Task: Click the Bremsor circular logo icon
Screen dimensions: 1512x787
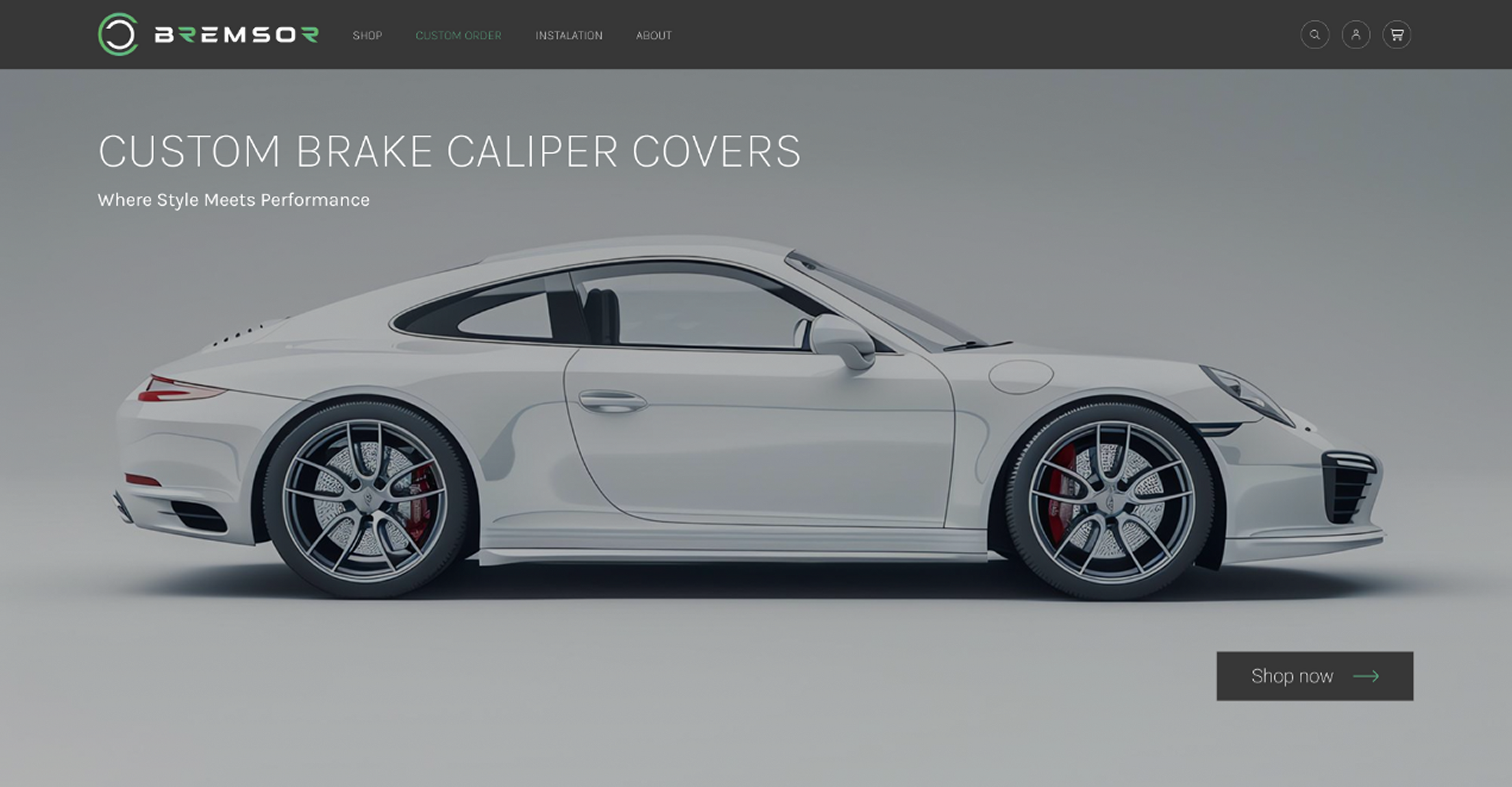Action: (x=118, y=34)
